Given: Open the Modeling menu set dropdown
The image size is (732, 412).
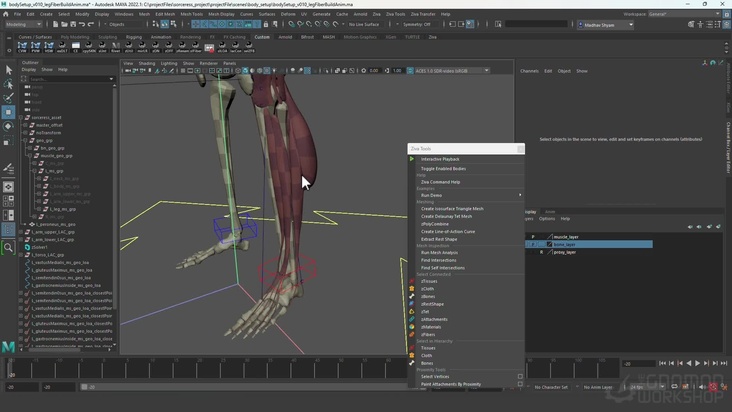Looking at the screenshot, I should point(23,24).
